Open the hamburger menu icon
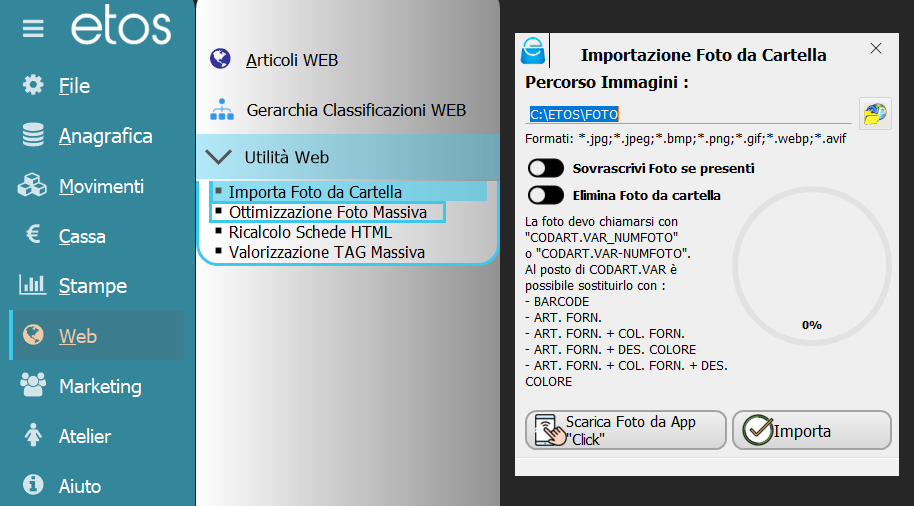Image resolution: width=914 pixels, height=506 pixels. 33,28
